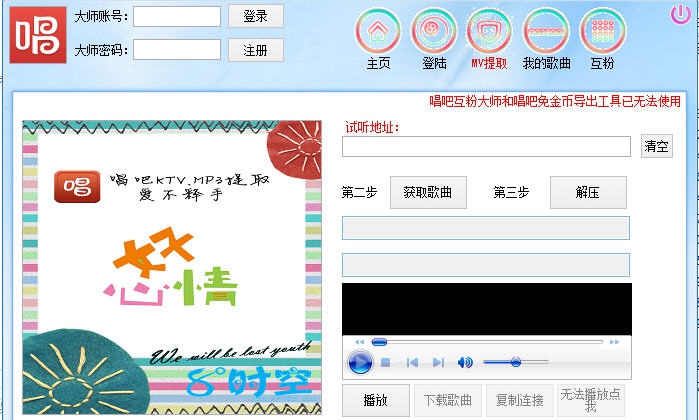The height and width of the screenshot is (420, 699).
Task: Click the 登录 login button
Action: [x=256, y=16]
